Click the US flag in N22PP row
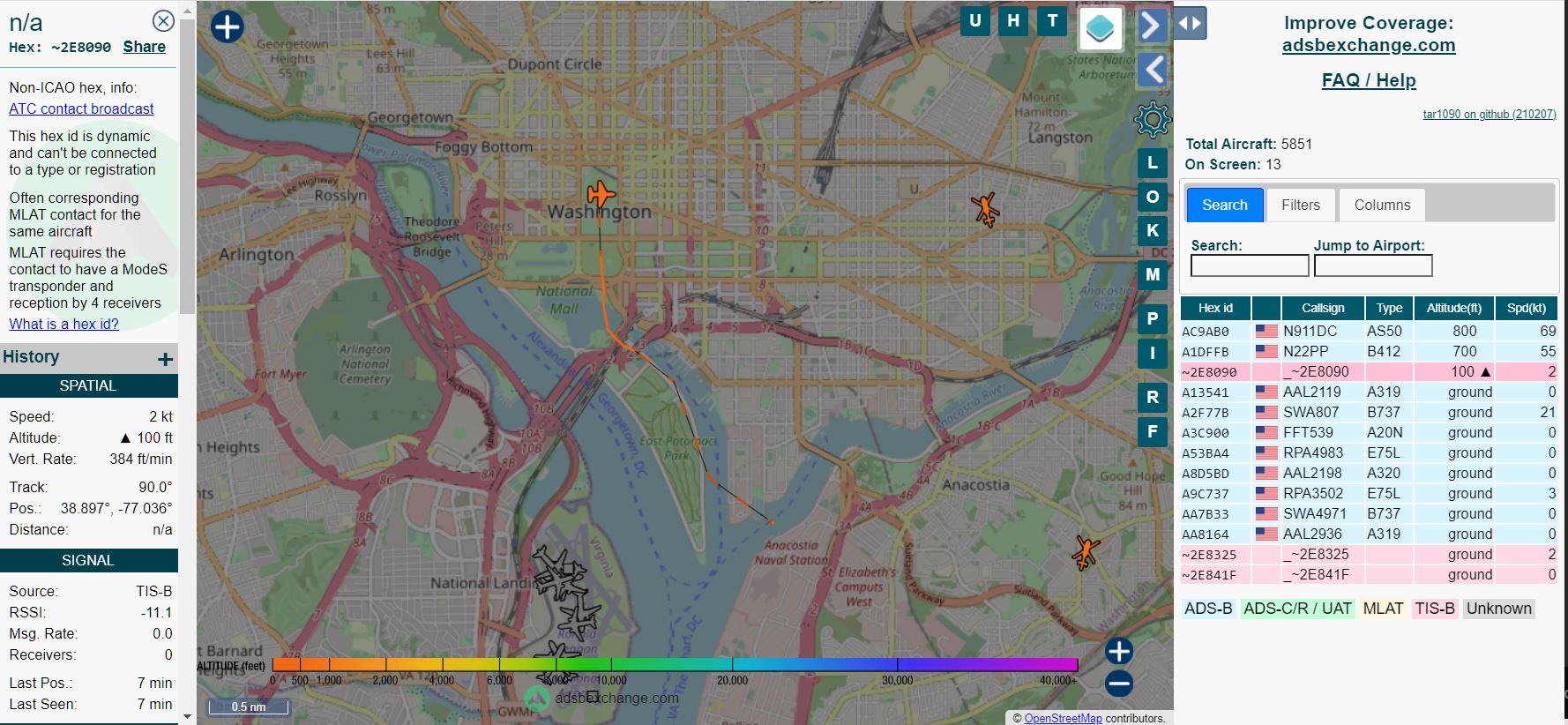 point(1266,352)
